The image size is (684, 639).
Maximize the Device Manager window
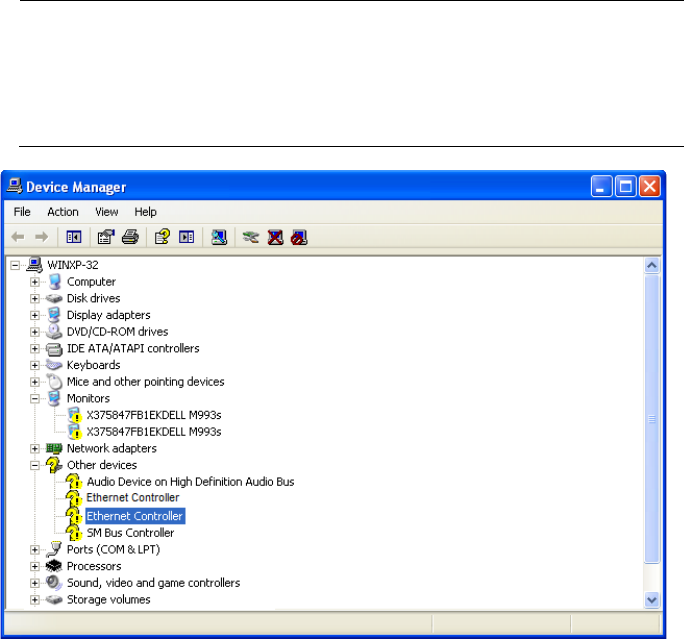[x=626, y=187]
